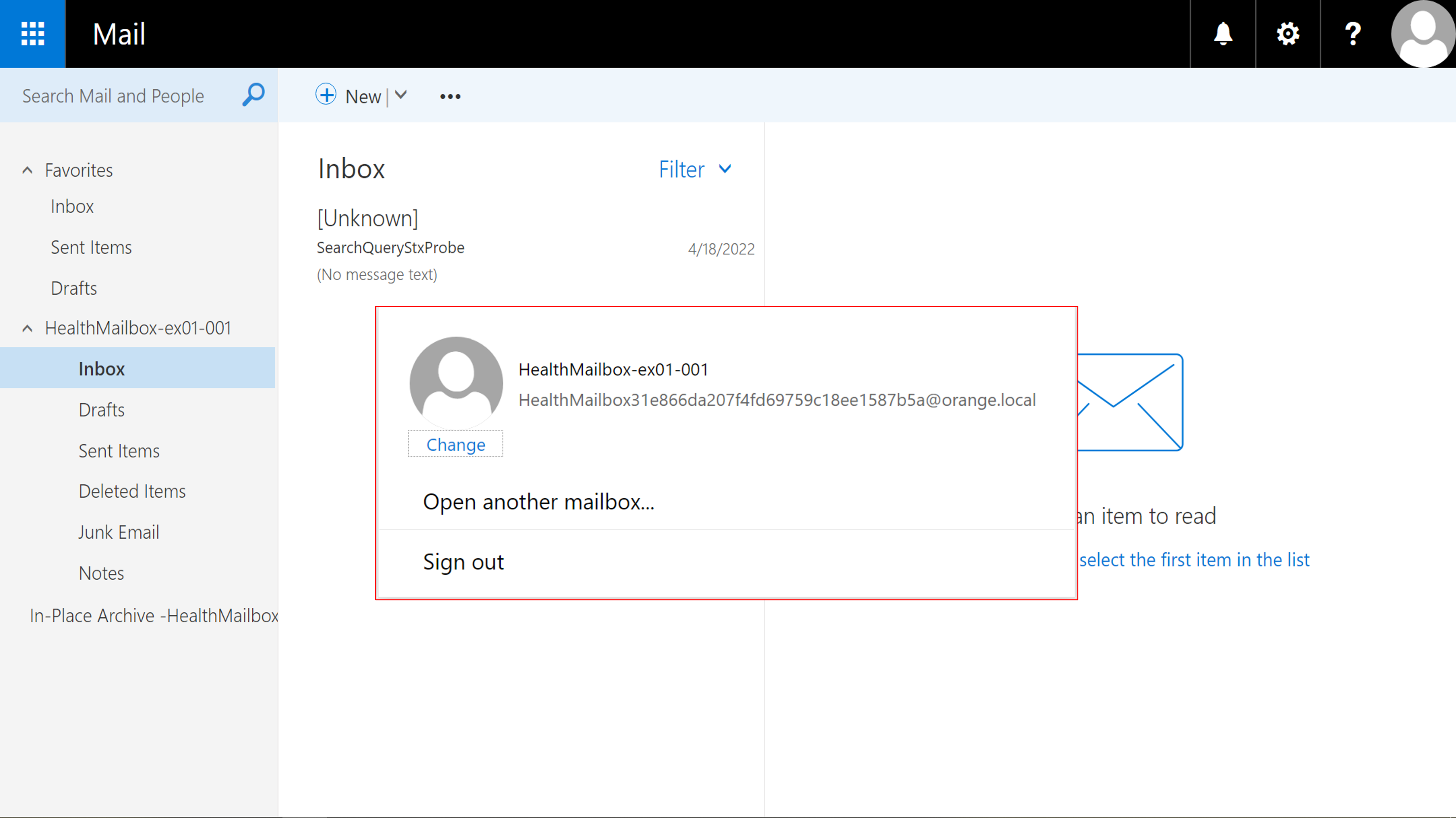
Task: Click the HealthMailbox-ex01-001 name in popup
Action: point(613,370)
